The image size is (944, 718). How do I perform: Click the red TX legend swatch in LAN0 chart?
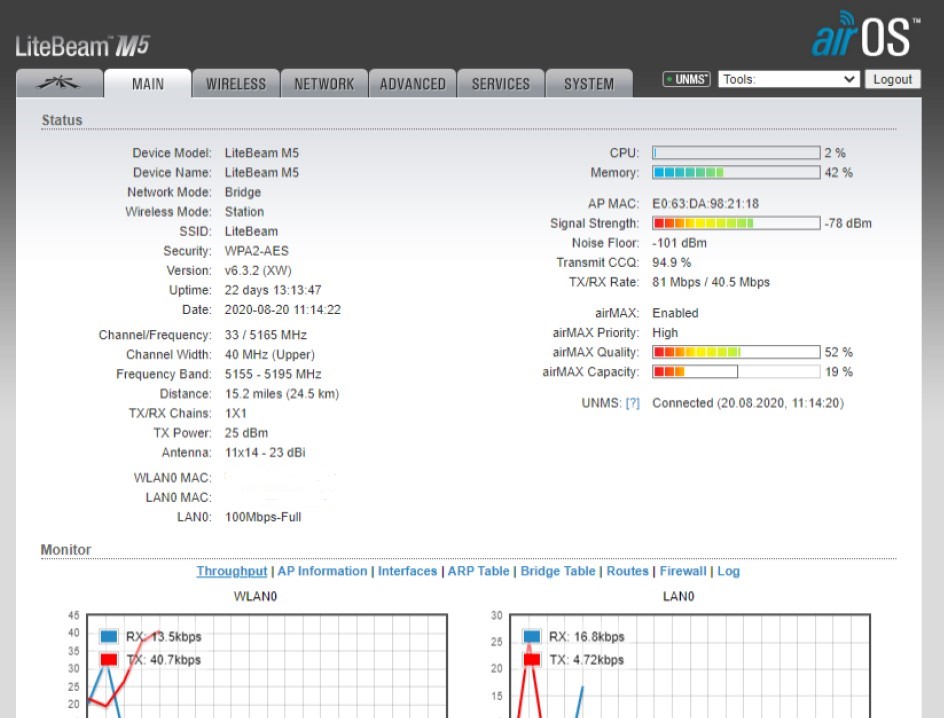(532, 660)
